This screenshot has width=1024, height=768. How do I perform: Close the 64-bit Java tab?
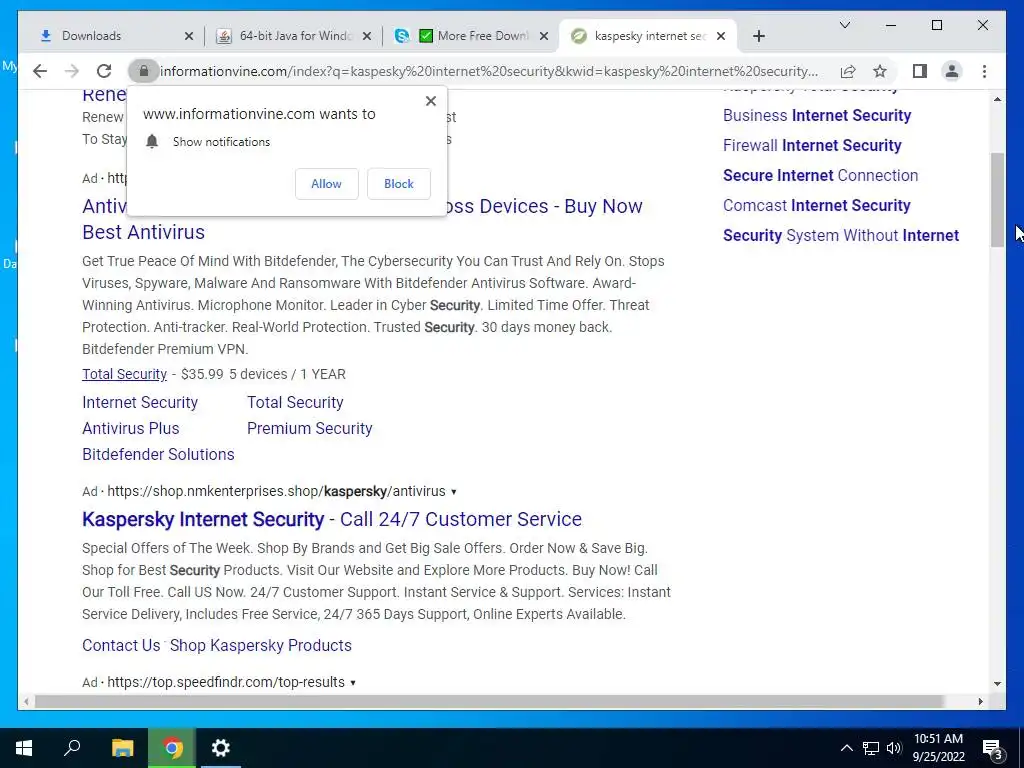coord(367,36)
